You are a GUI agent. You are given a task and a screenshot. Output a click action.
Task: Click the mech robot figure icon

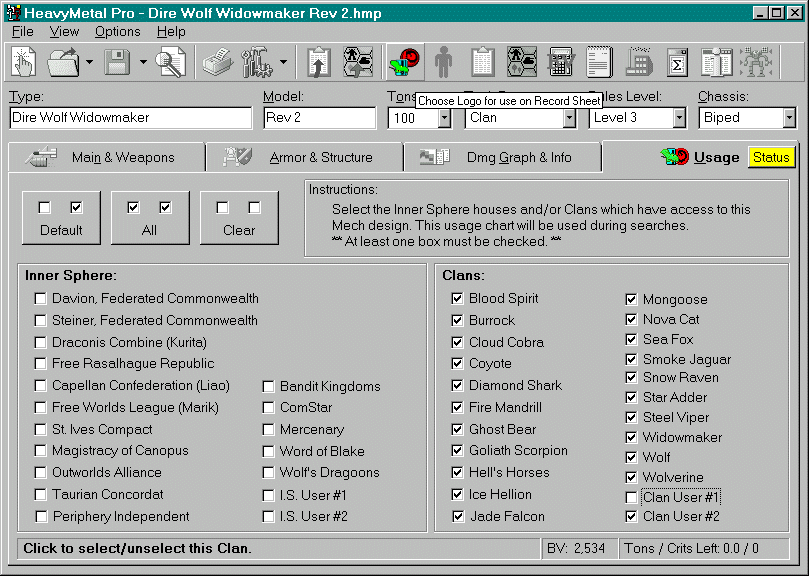click(x=756, y=62)
